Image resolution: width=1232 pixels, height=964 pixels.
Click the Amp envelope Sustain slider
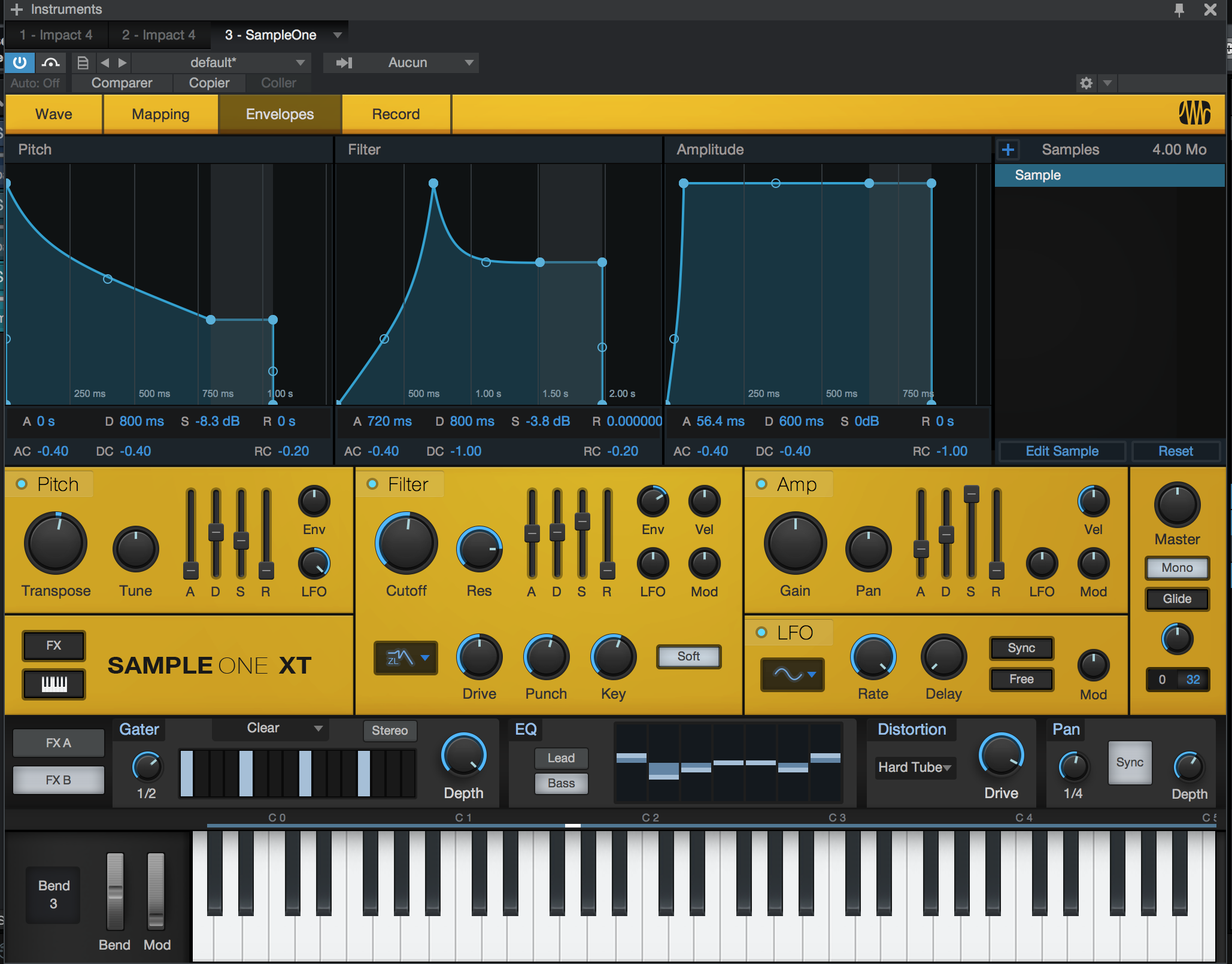tap(971, 532)
